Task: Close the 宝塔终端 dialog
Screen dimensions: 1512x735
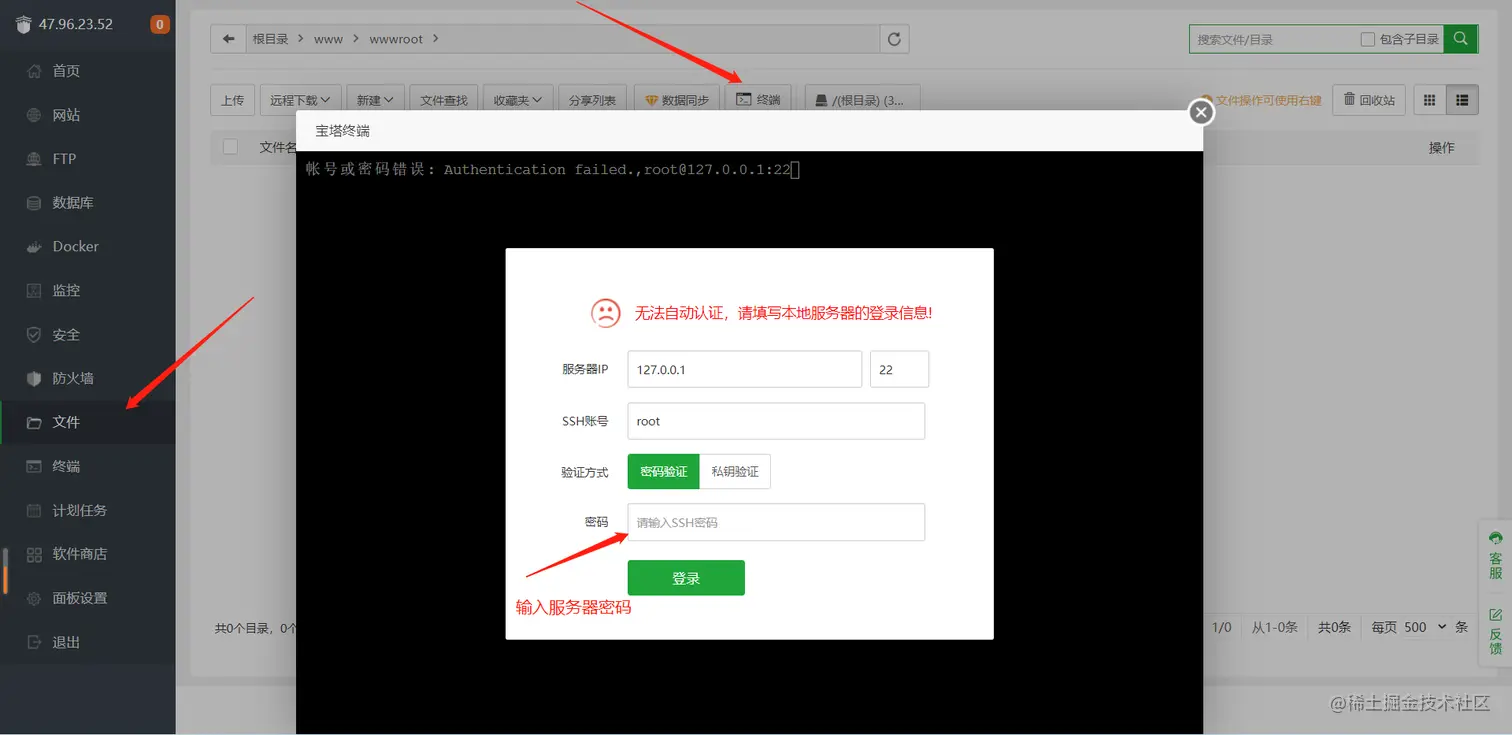Action: click(1202, 112)
